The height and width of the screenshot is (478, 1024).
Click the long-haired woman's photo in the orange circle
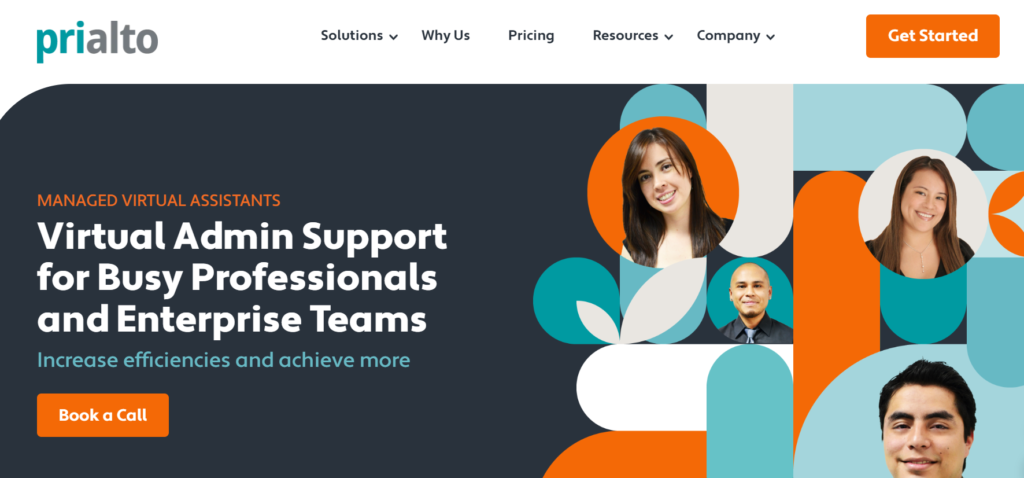(666, 195)
